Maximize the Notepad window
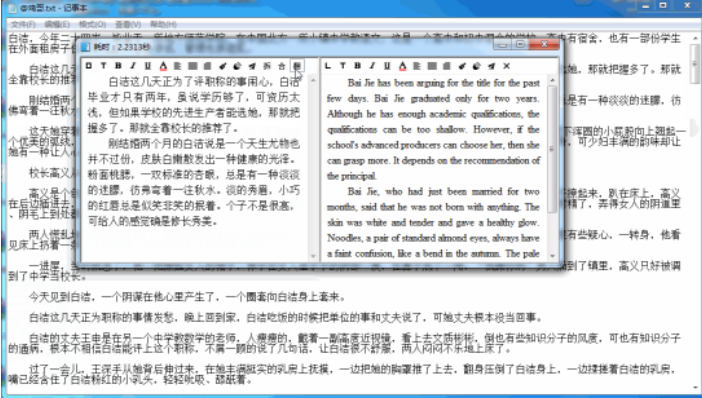702x398 pixels. click(x=663, y=6)
